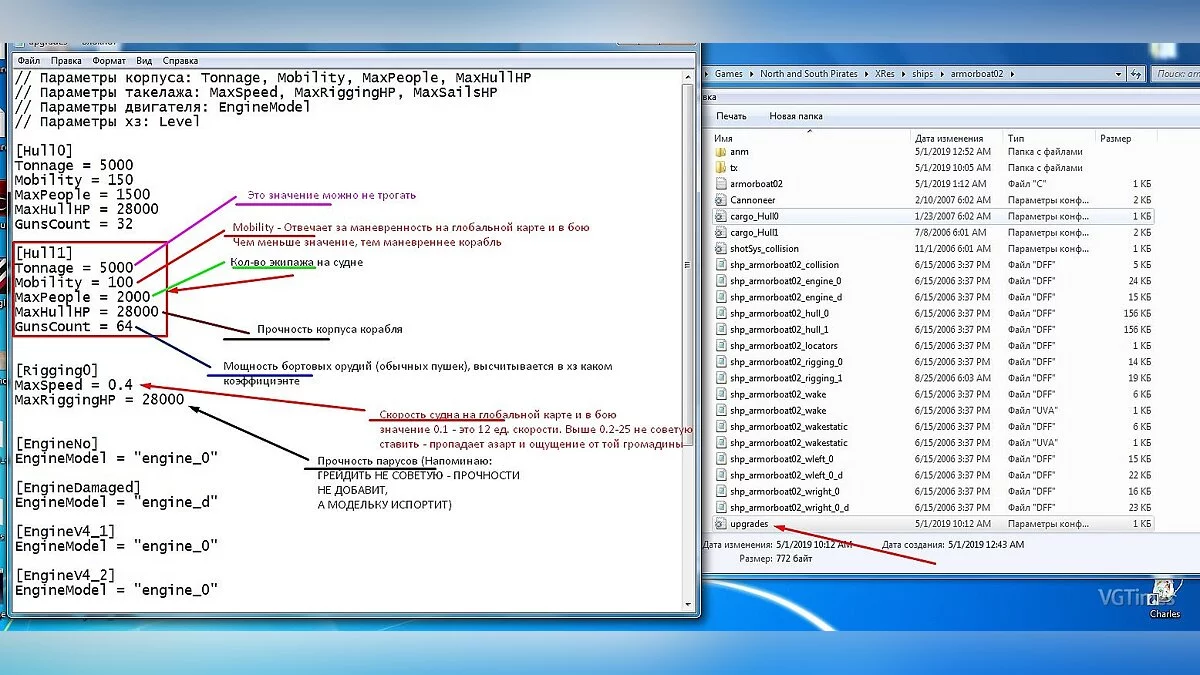Click the anm folder icon in Explorer

[x=720, y=152]
